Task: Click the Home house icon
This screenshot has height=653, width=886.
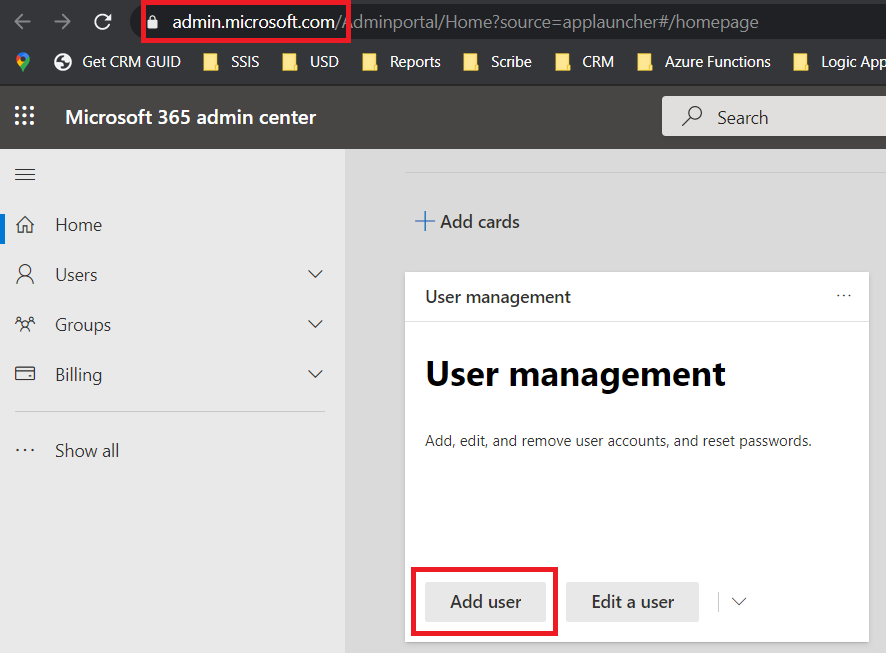Action: pyautogui.click(x=25, y=224)
